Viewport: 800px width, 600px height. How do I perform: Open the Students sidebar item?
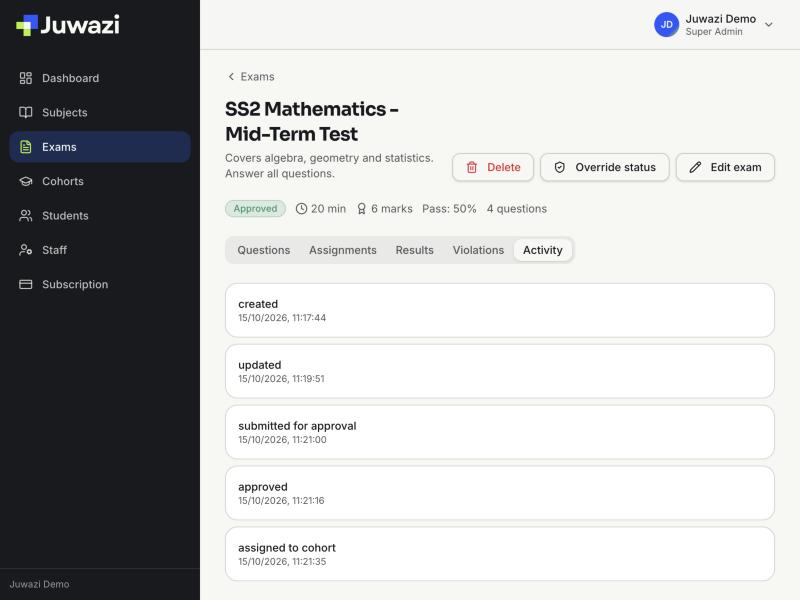tap(100, 216)
